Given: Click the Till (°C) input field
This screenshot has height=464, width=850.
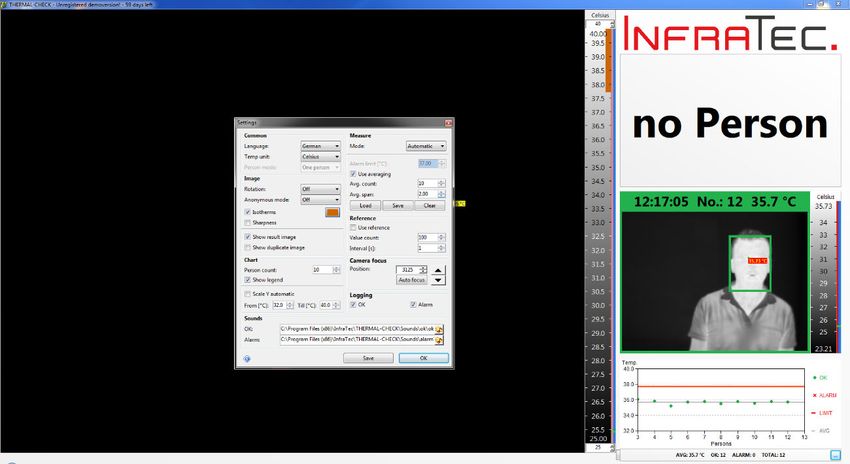Looking at the screenshot, I should [326, 305].
